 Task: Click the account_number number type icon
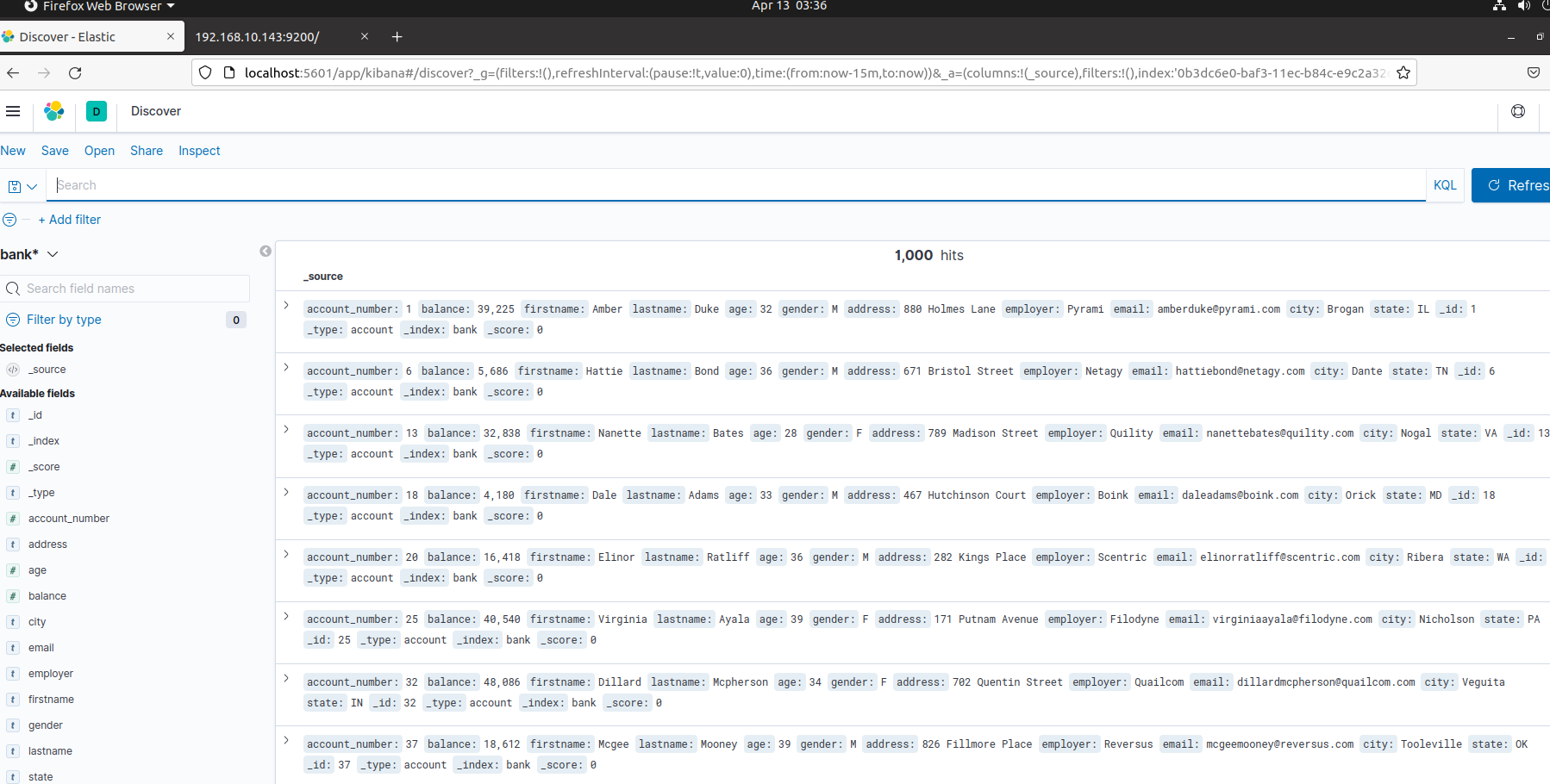pos(13,519)
